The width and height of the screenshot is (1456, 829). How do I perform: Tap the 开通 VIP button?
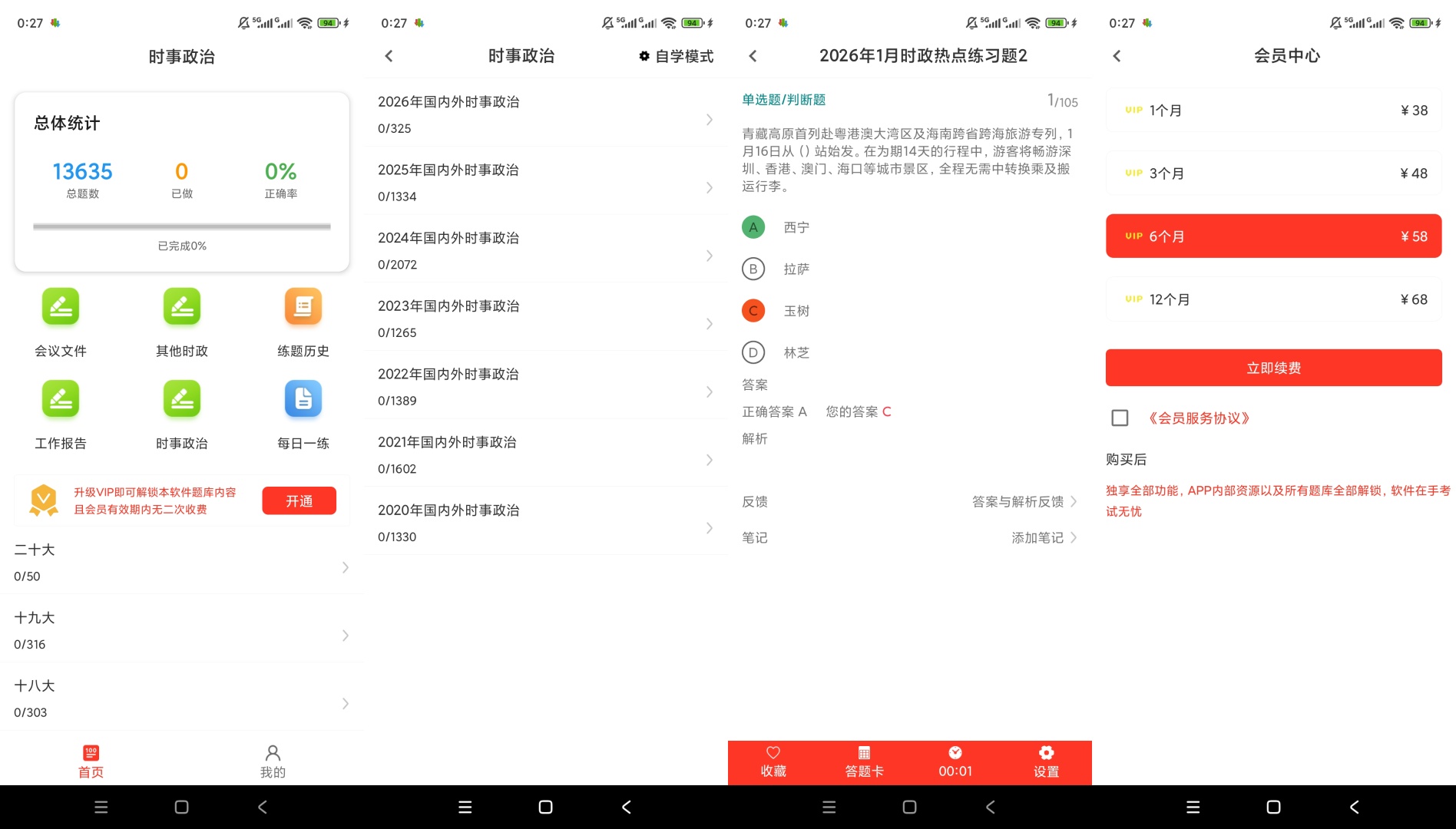[x=299, y=500]
